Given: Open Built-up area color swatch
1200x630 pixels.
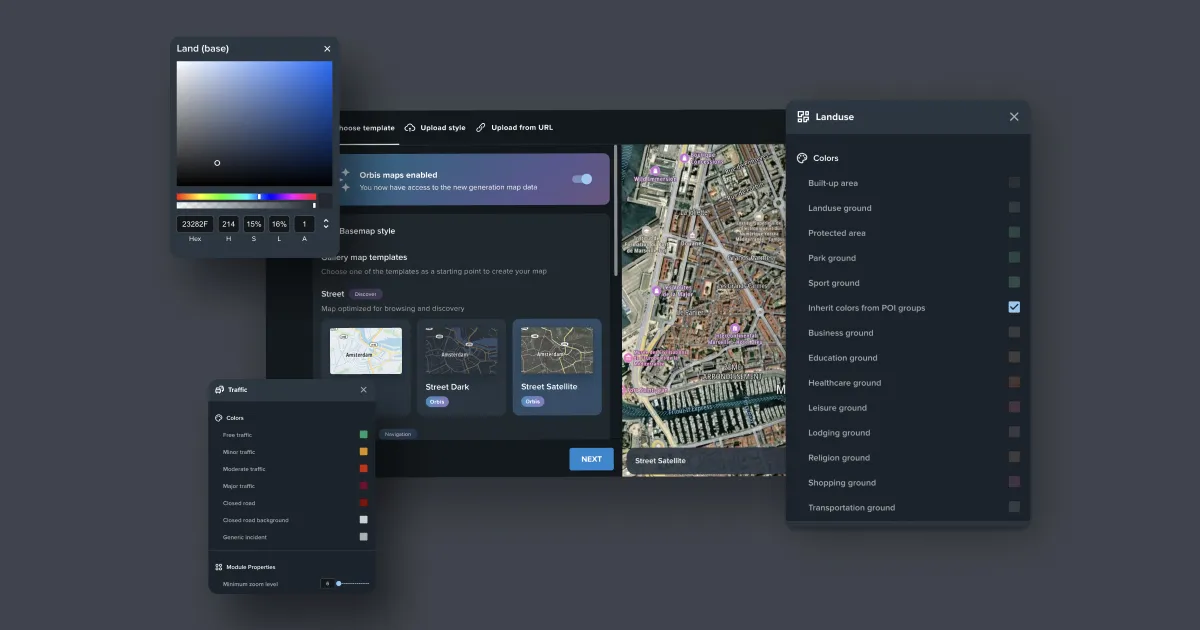Looking at the screenshot, I should coord(1014,183).
